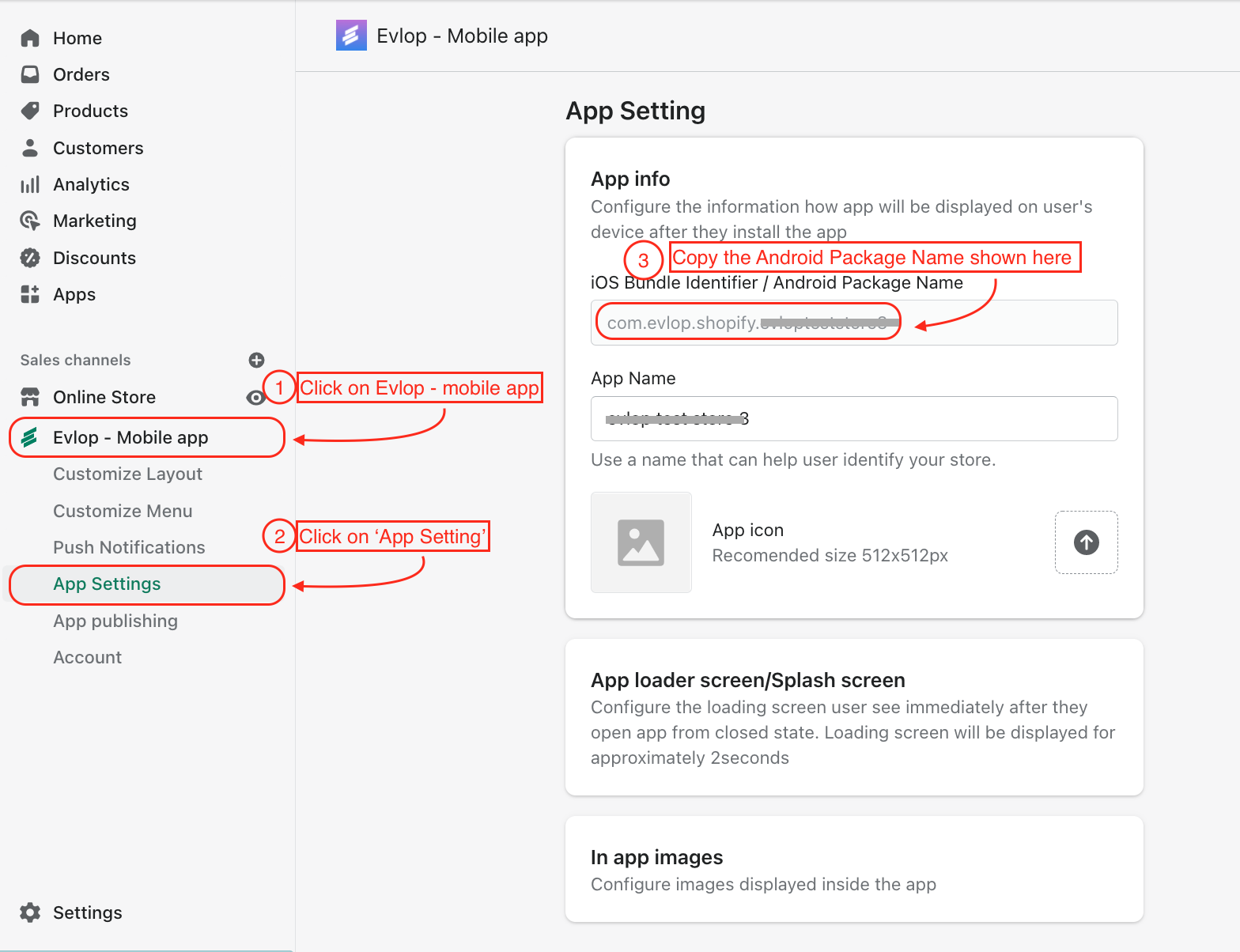Viewport: 1240px width, 952px height.
Task: Click 'App loader screen/Splash screen' heading
Action: [x=748, y=680]
